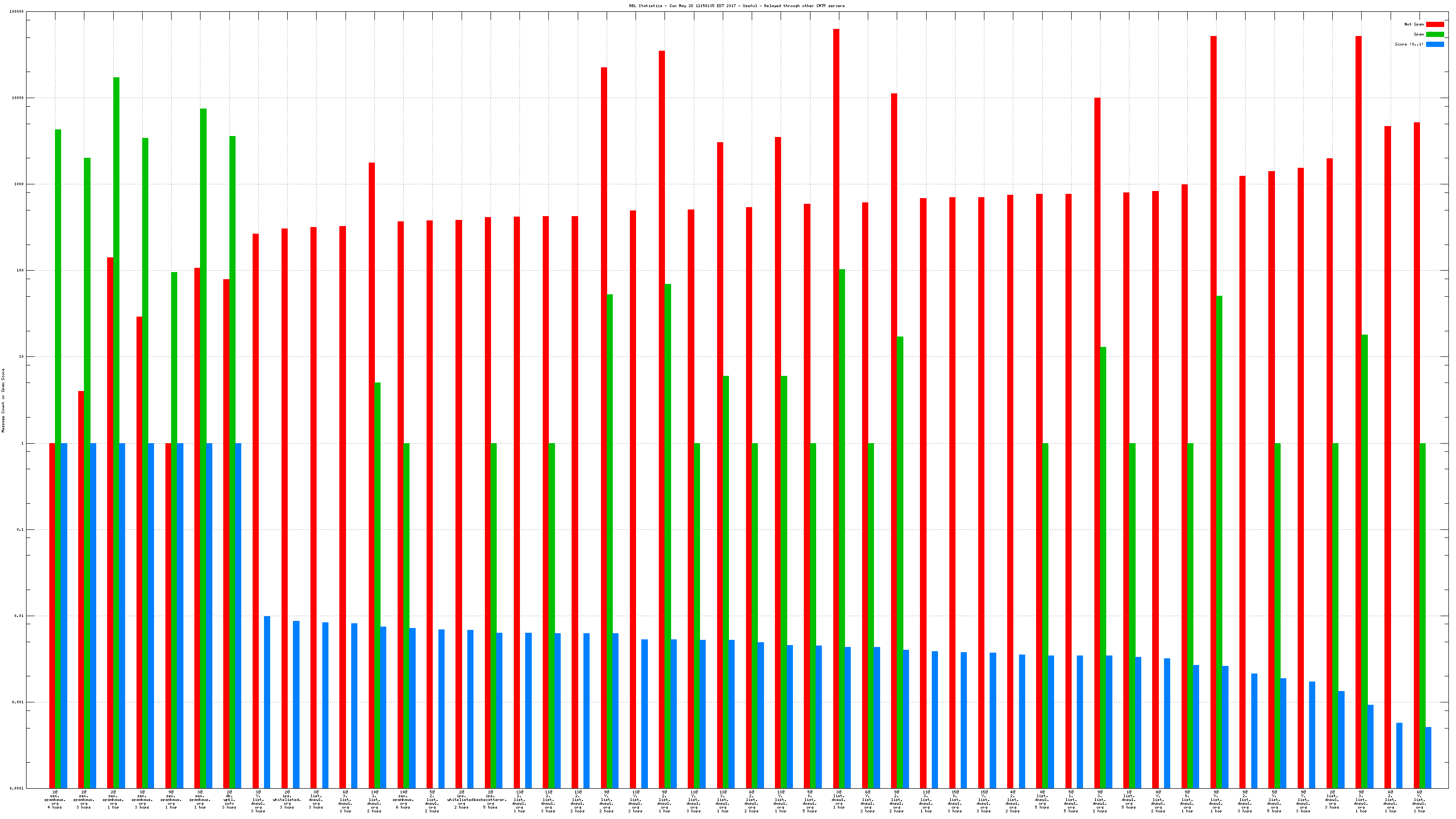This screenshot has width=1456, height=819.
Task: Click the 0.0001 y-axis tick label
Action: pos(17,788)
